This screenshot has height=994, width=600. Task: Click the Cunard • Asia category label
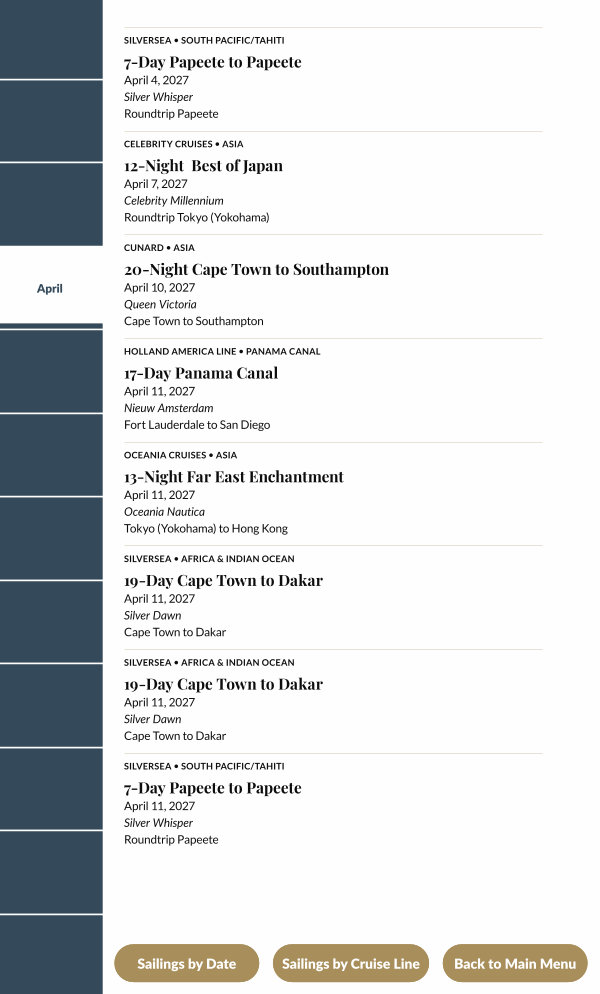(159, 248)
